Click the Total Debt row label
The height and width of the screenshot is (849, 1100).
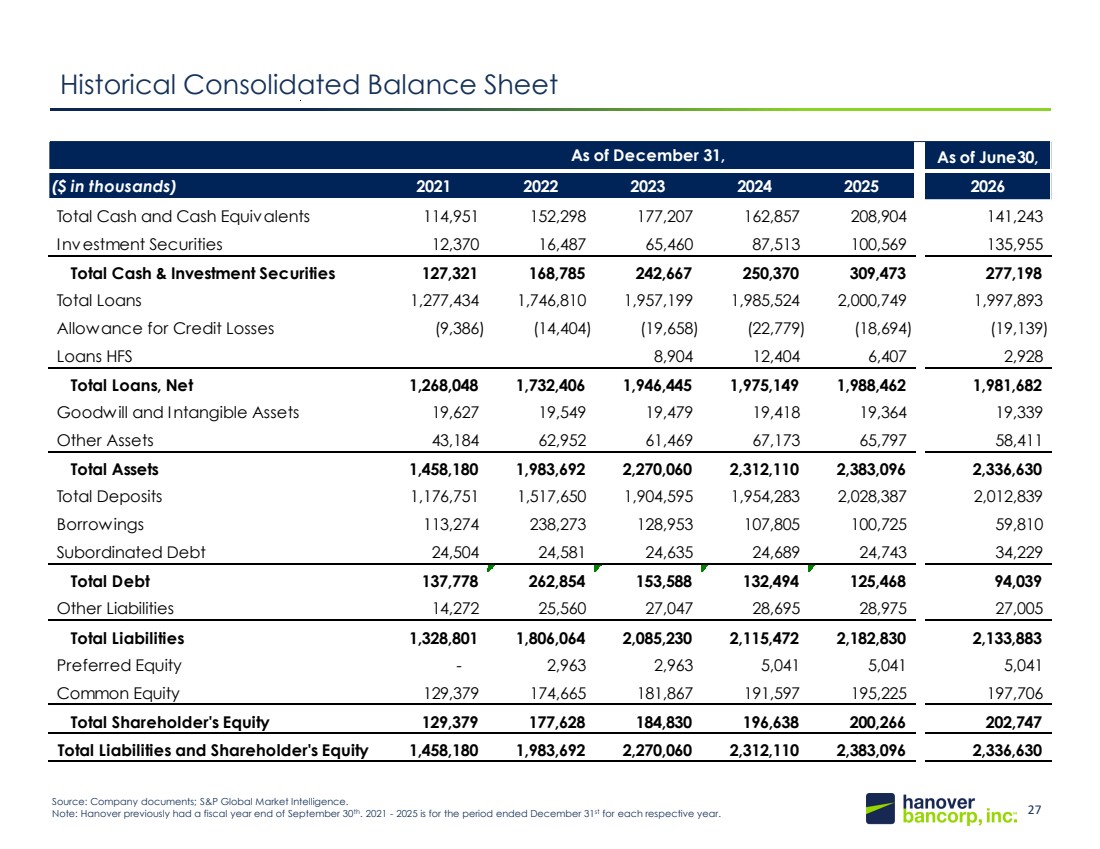[x=110, y=582]
